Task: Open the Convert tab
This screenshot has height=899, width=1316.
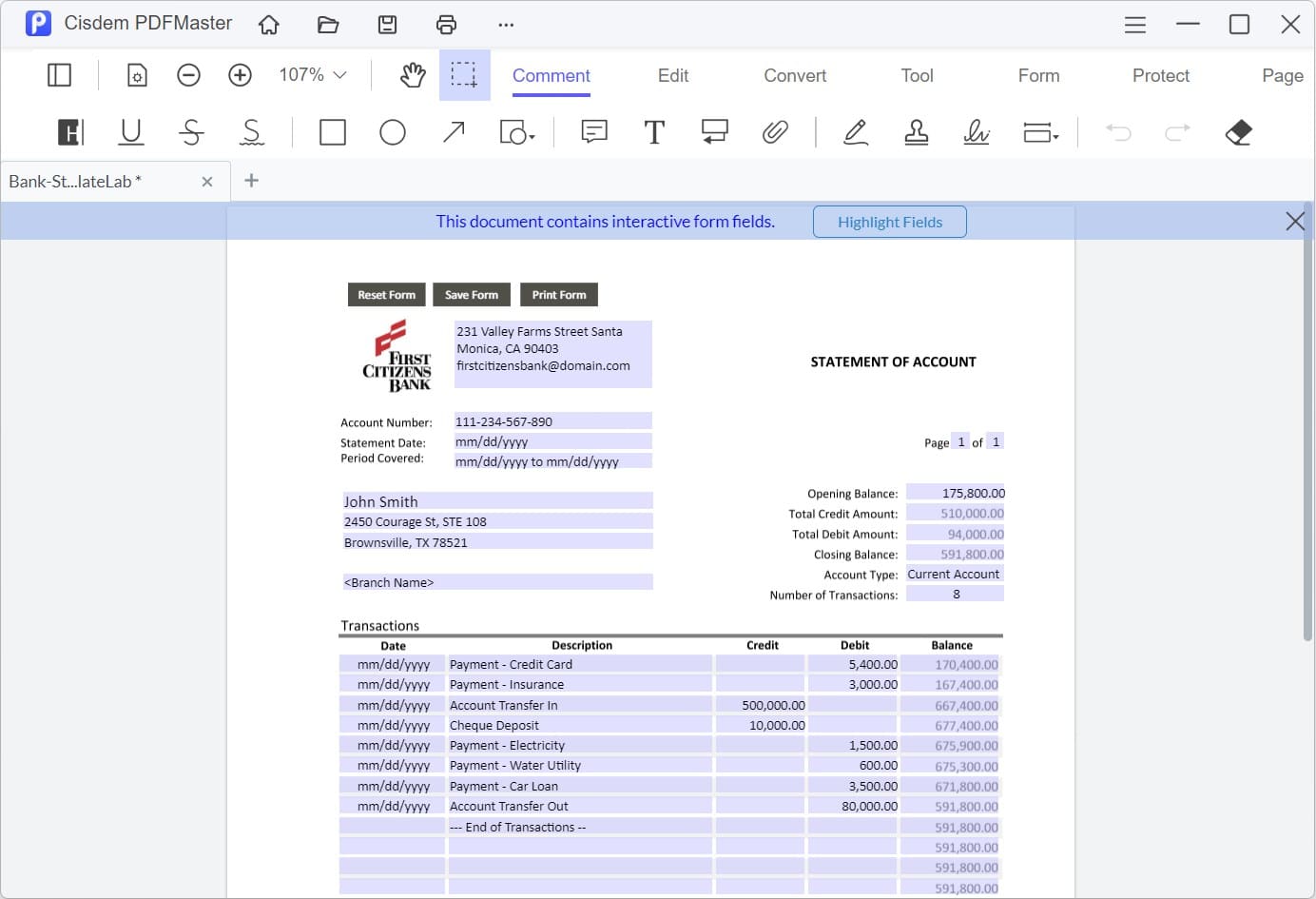Action: 794,75
